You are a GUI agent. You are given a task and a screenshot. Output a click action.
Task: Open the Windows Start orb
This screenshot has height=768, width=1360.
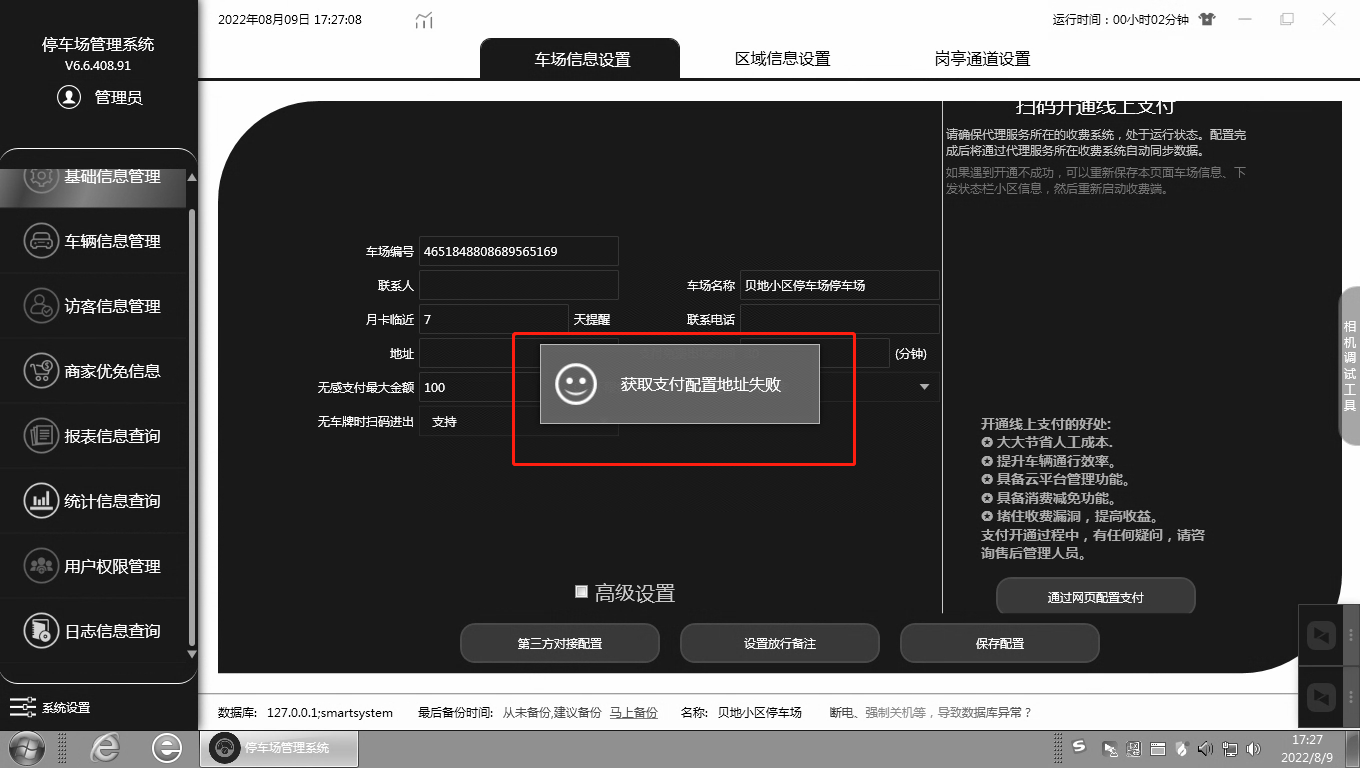point(26,748)
